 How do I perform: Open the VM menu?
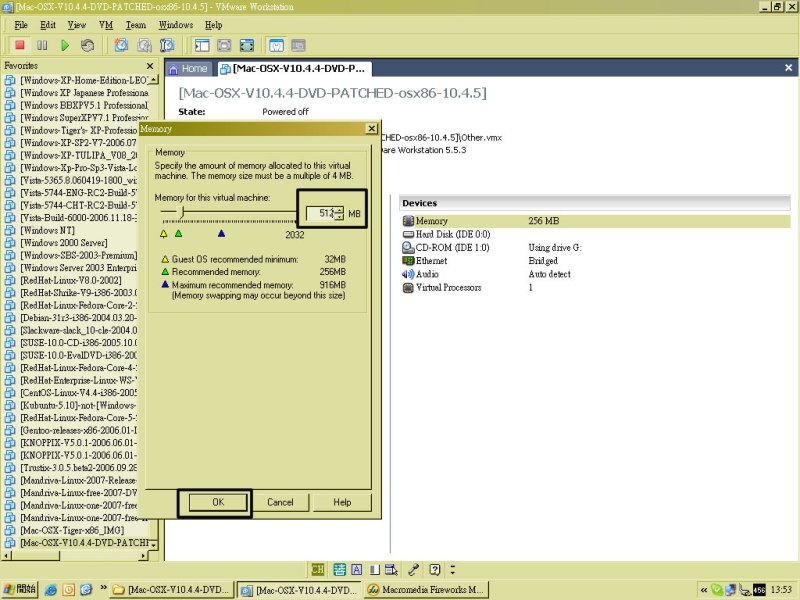pos(106,25)
